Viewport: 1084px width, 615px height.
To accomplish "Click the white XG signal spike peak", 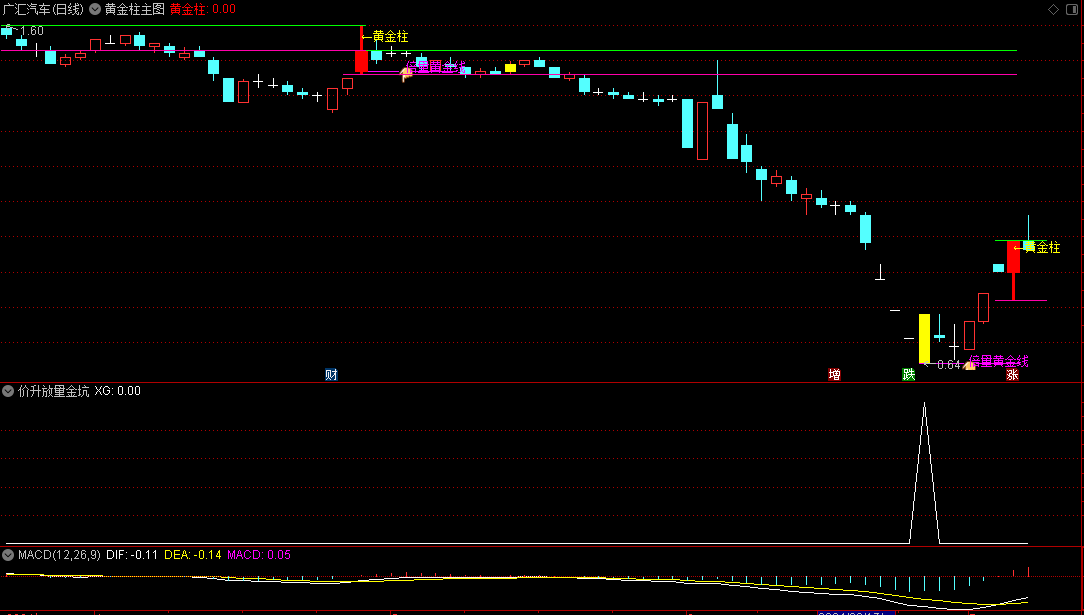I will click(x=924, y=404).
